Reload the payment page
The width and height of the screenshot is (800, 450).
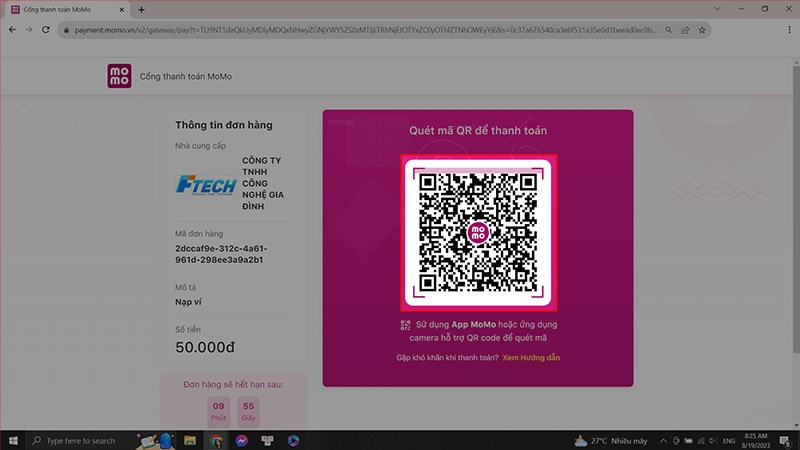pyautogui.click(x=46, y=30)
